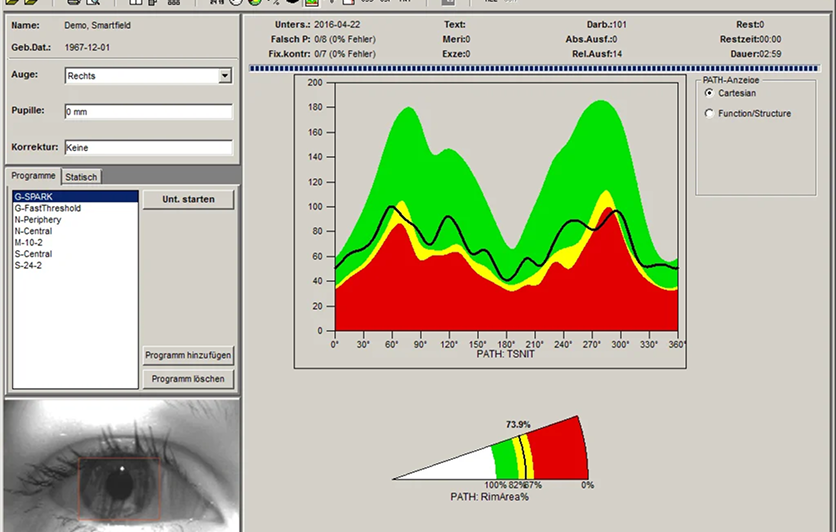Click into the Pupille input field

(149, 112)
